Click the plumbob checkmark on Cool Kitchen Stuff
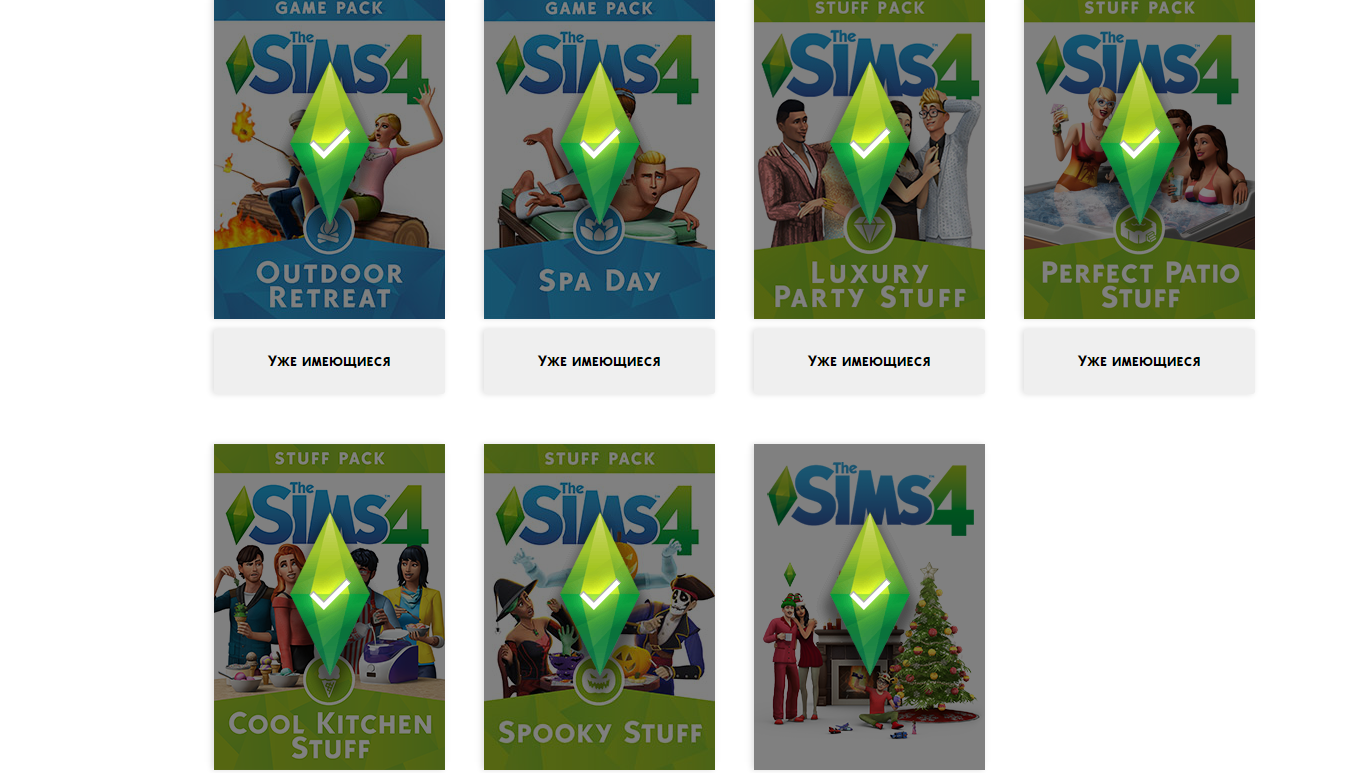 point(329,596)
